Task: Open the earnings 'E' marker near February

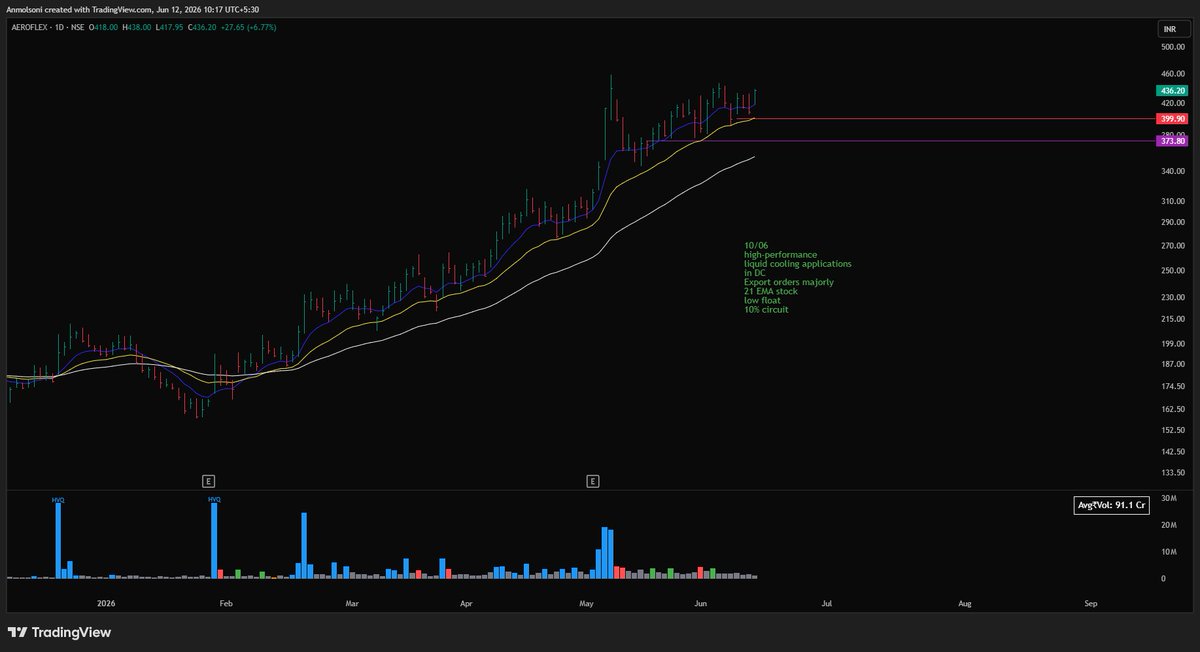Action: point(208,481)
